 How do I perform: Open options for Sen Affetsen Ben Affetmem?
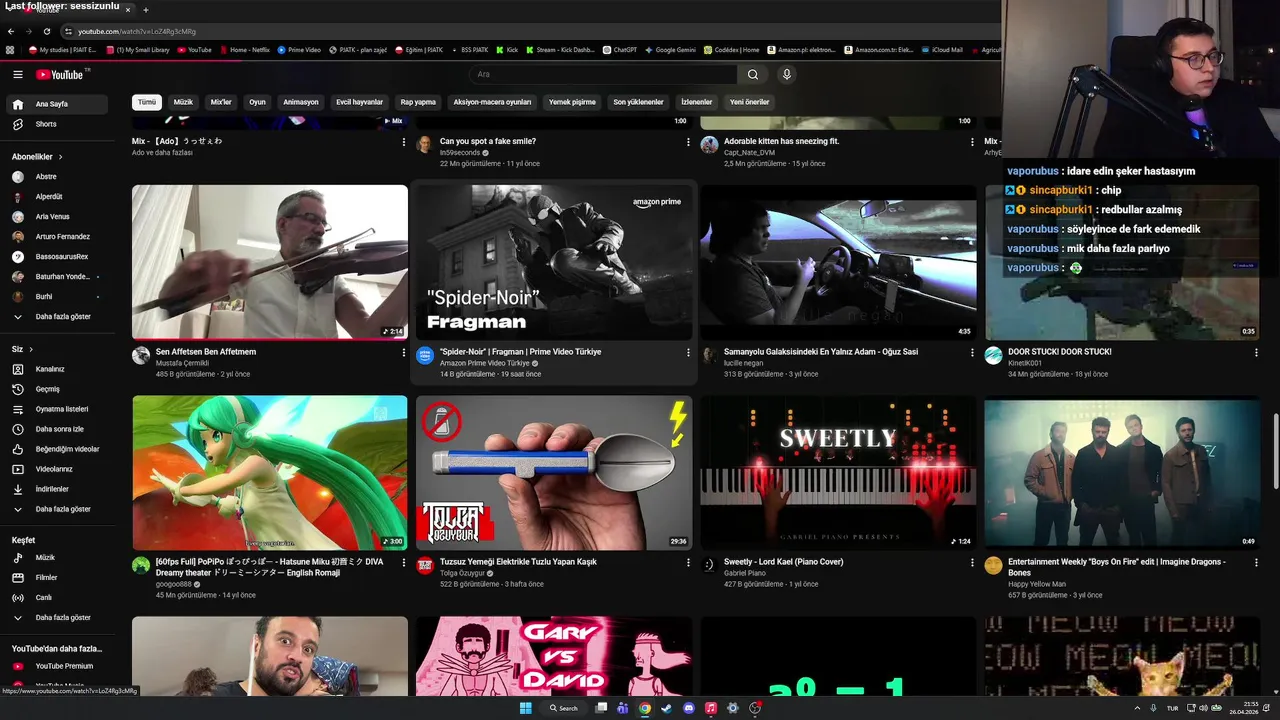404,353
